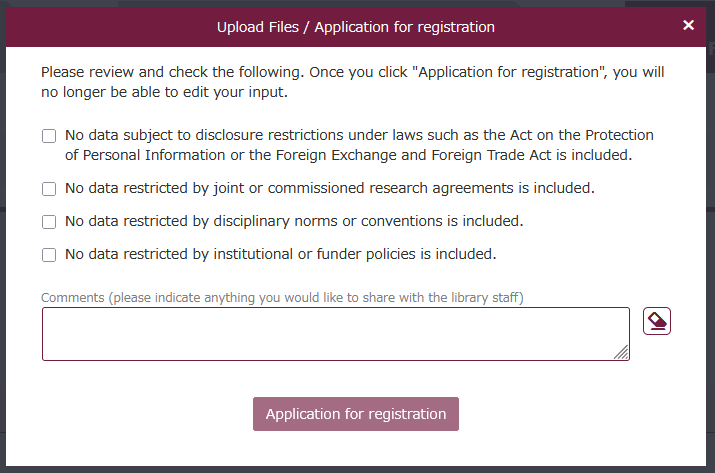The width and height of the screenshot is (715, 473).
Task: Click the Application for registration button
Action: pyautogui.click(x=356, y=414)
